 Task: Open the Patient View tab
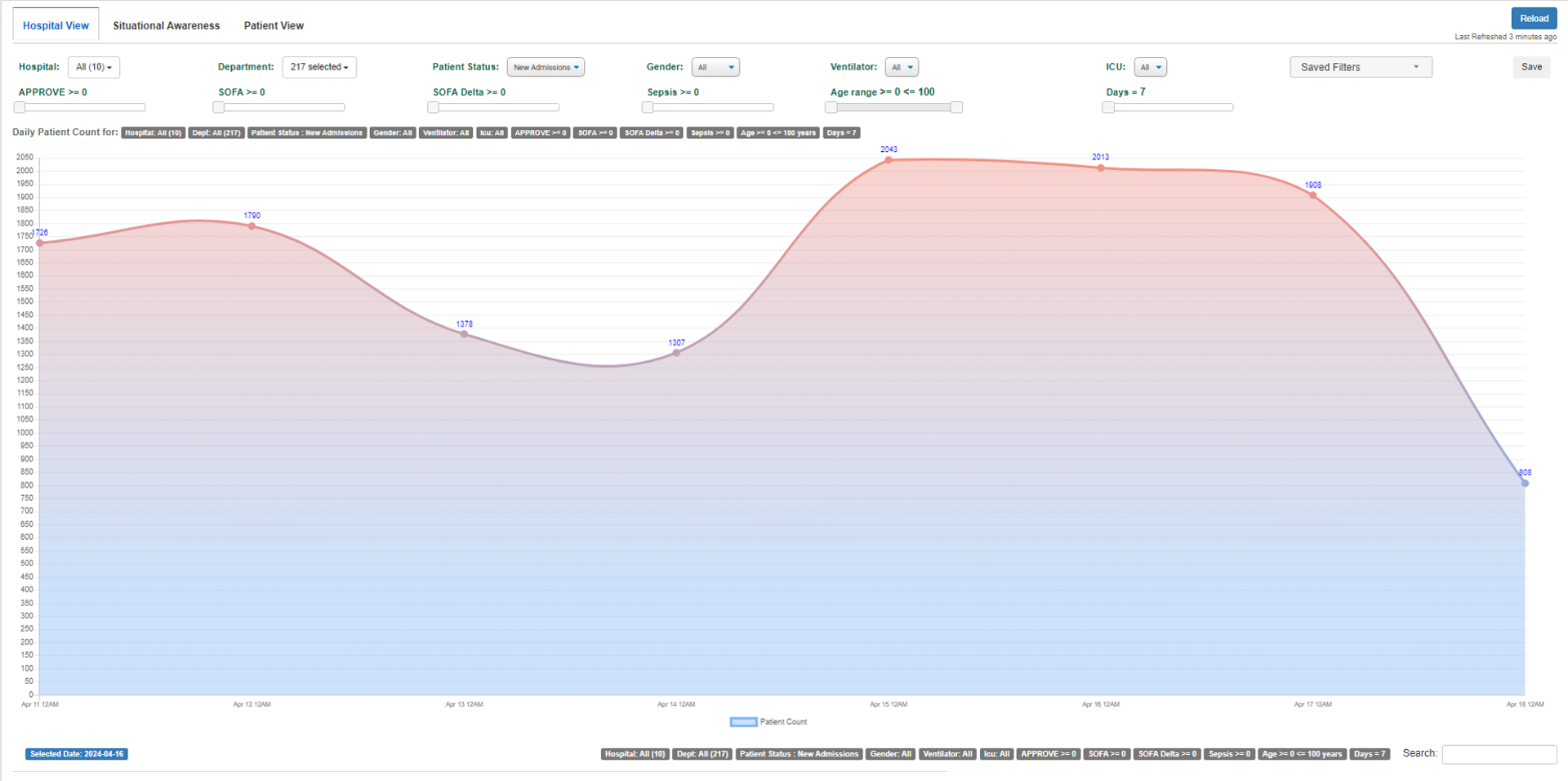274,25
